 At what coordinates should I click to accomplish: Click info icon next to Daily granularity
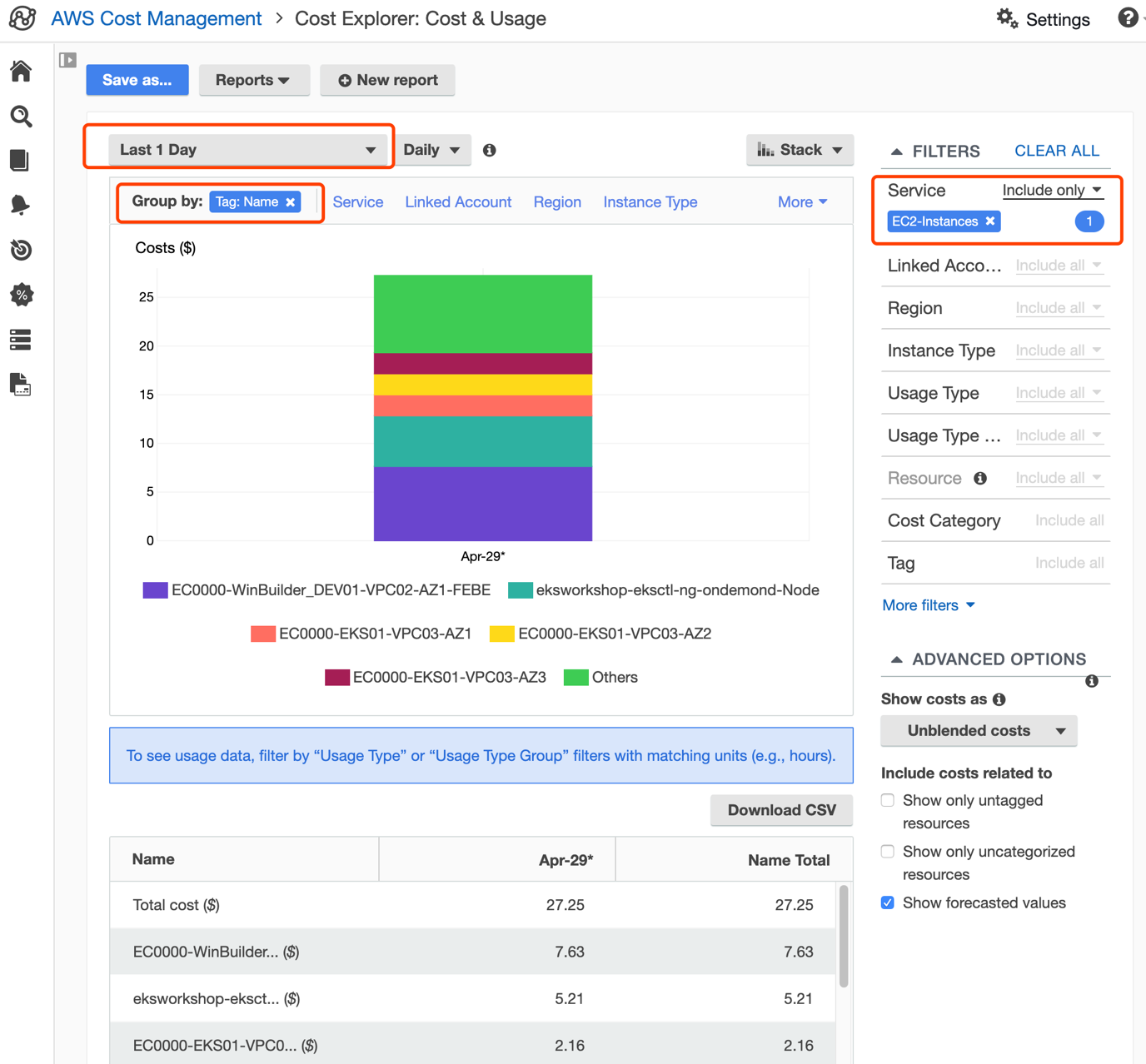tap(490, 150)
